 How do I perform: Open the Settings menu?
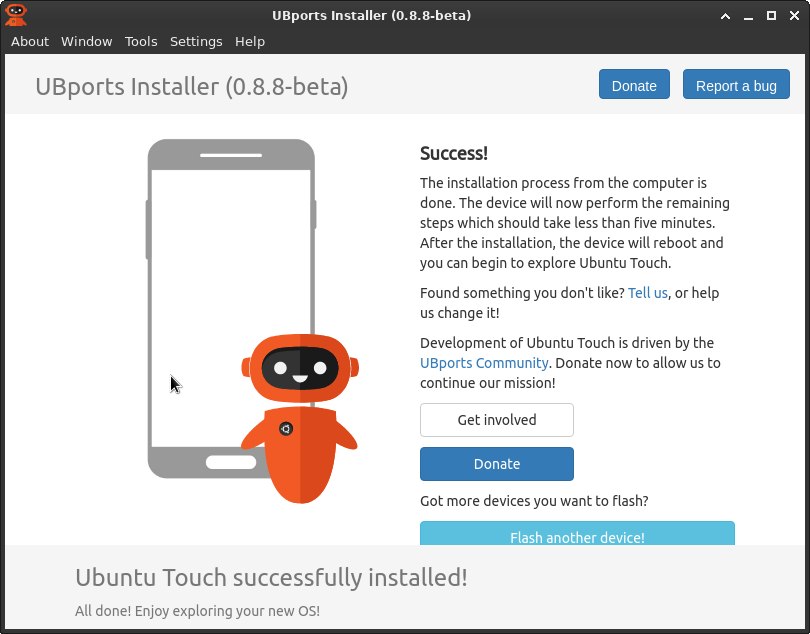point(196,41)
